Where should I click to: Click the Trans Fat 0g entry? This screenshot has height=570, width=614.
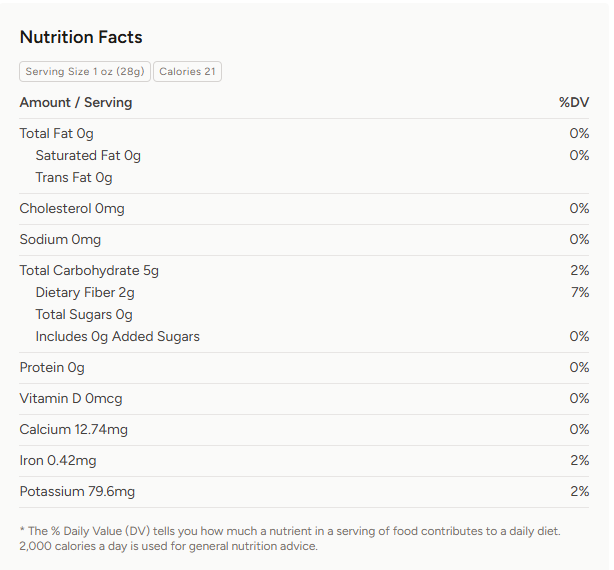pyautogui.click(x=74, y=177)
